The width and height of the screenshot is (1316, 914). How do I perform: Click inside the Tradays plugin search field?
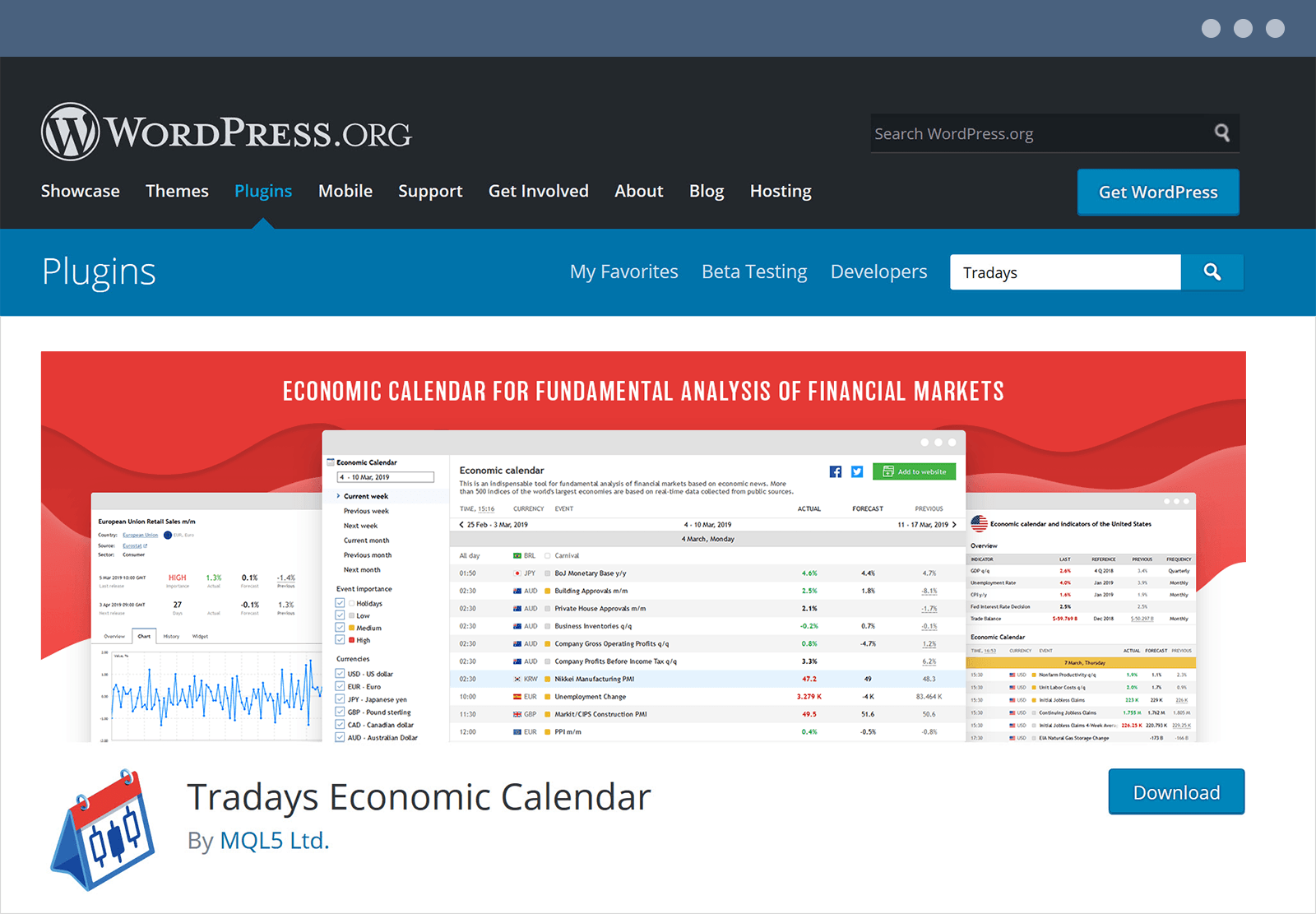1061,271
